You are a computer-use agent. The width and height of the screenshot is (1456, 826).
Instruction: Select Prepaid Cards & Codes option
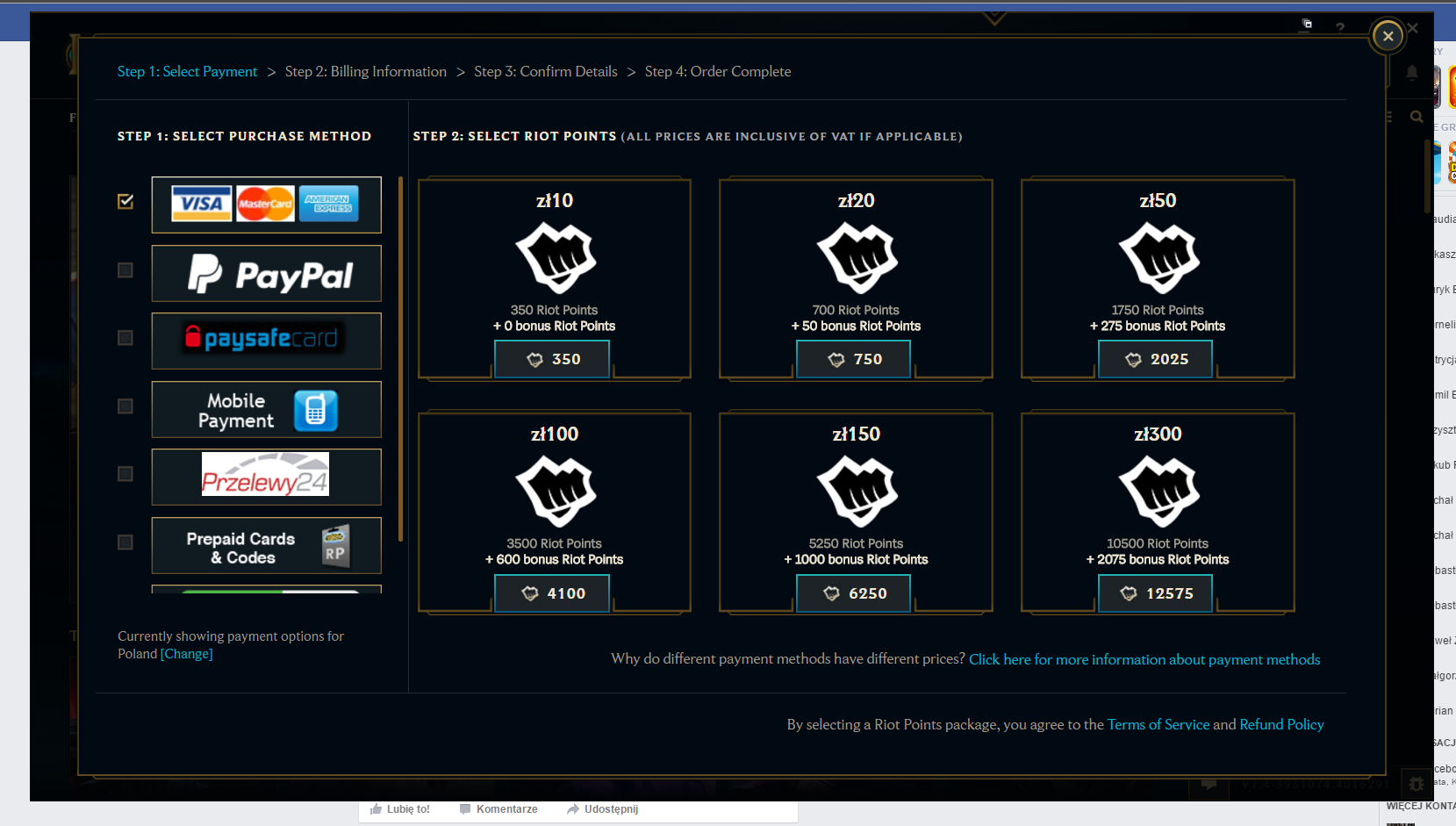266,546
